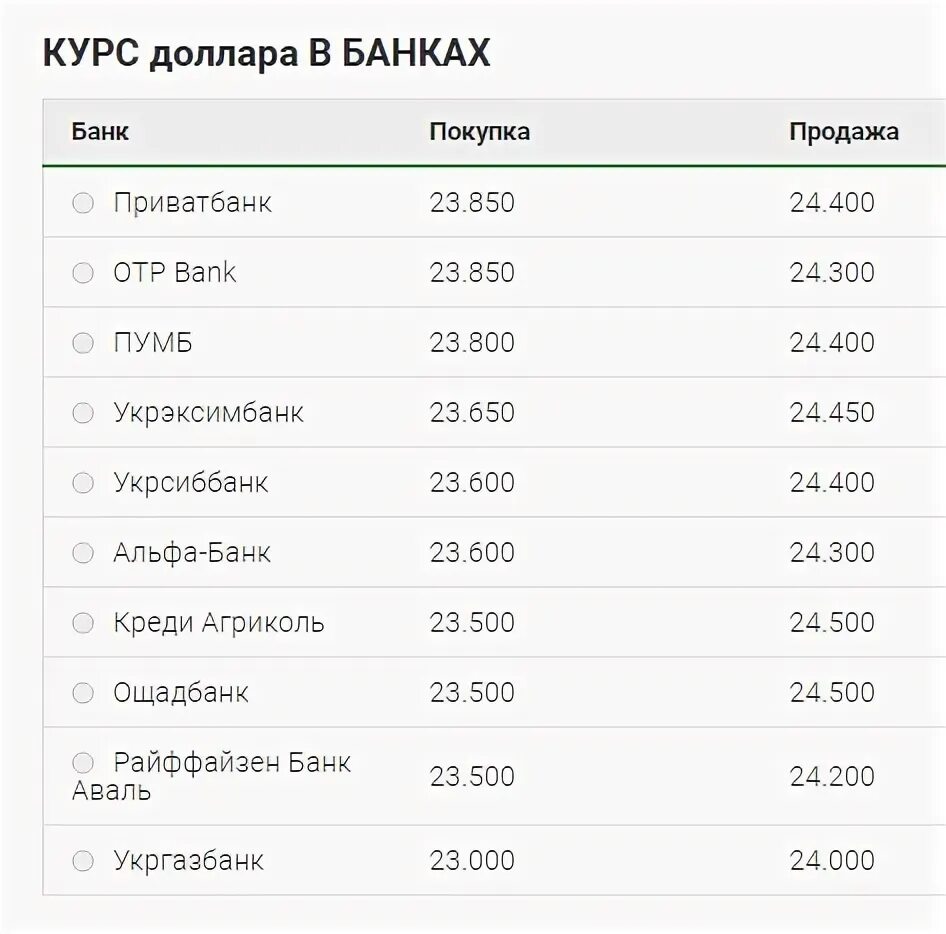The image size is (946, 934).
Task: Select the OTP Bank radio button
Action: tap(83, 273)
